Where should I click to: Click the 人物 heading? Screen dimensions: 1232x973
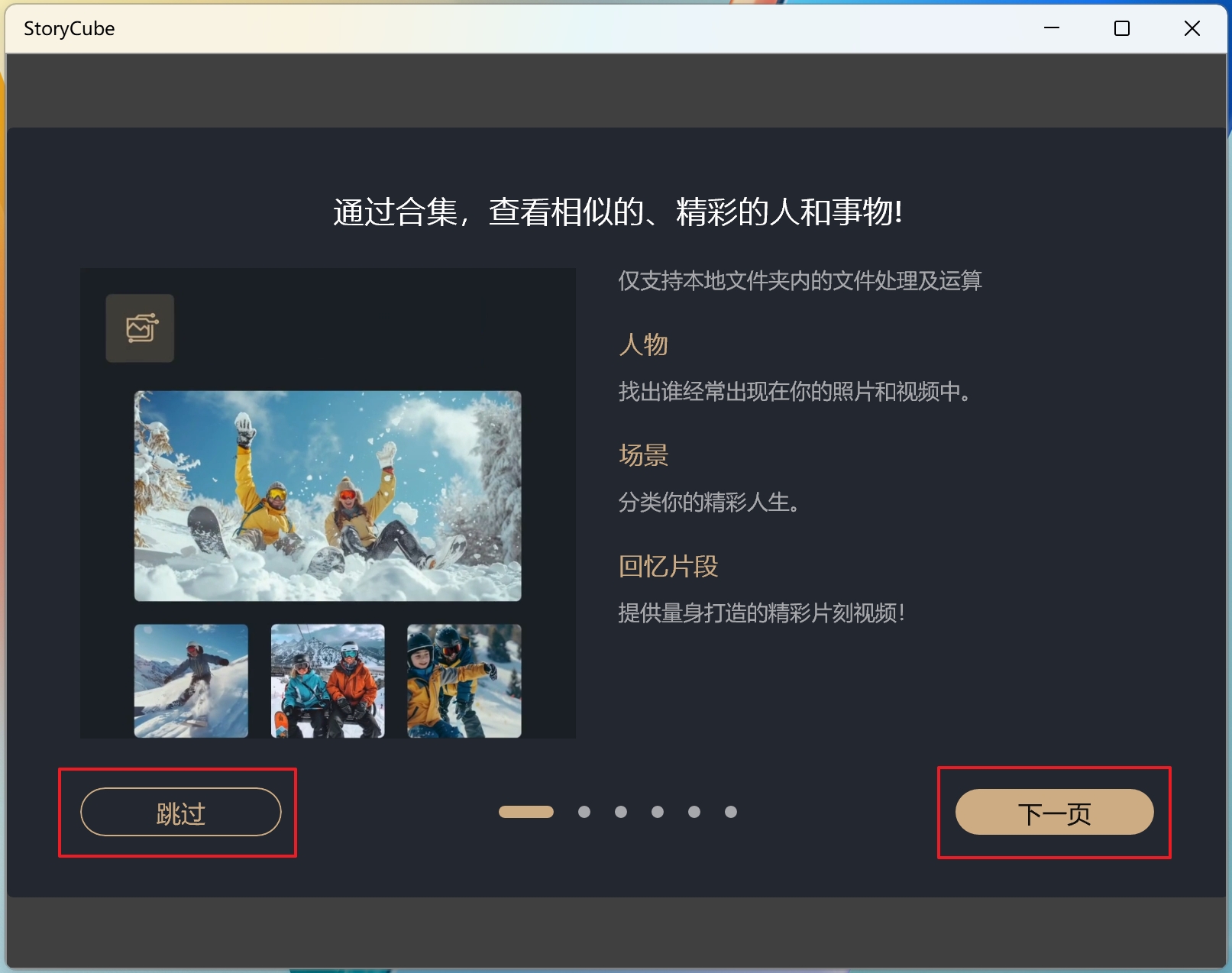(643, 344)
